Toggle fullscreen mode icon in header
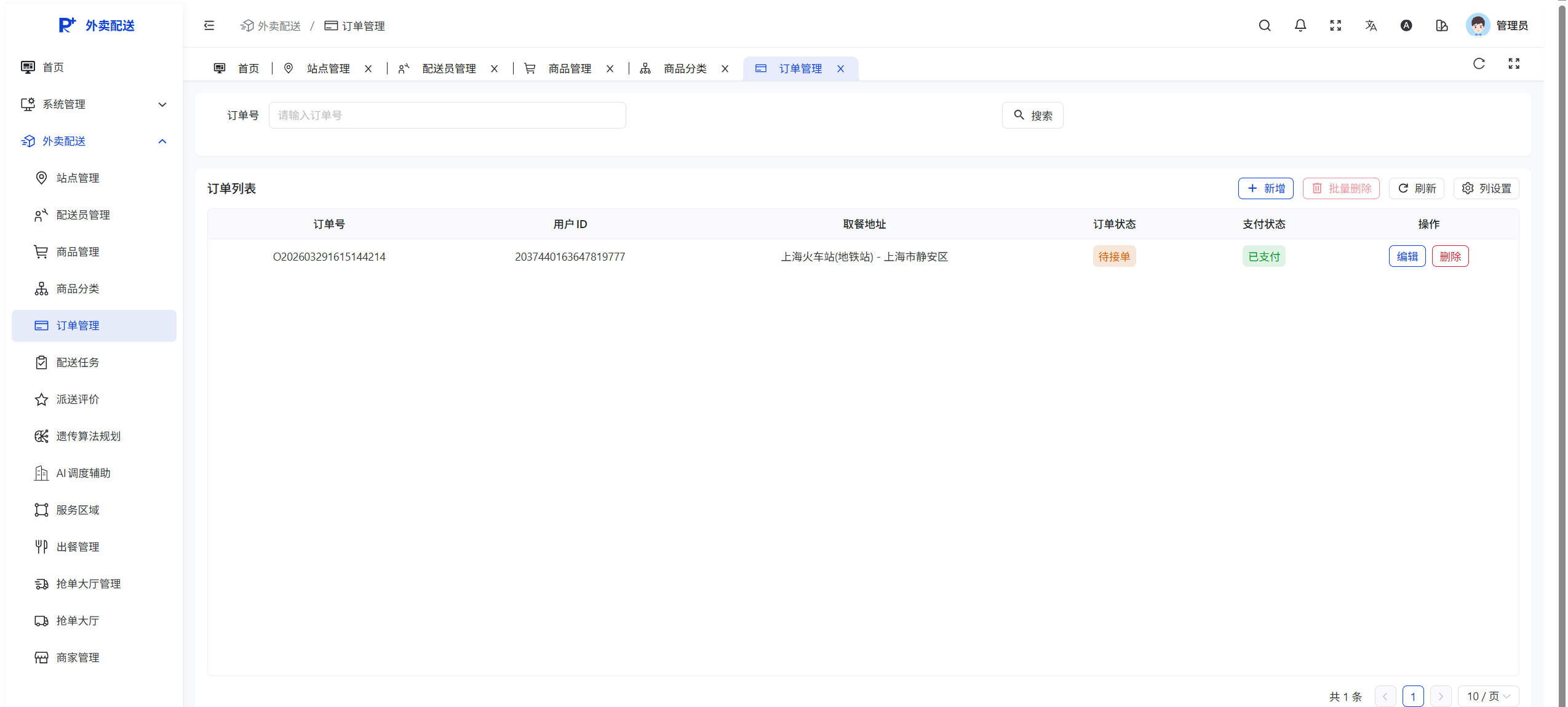Image resolution: width=1568 pixels, height=707 pixels. (x=1335, y=25)
